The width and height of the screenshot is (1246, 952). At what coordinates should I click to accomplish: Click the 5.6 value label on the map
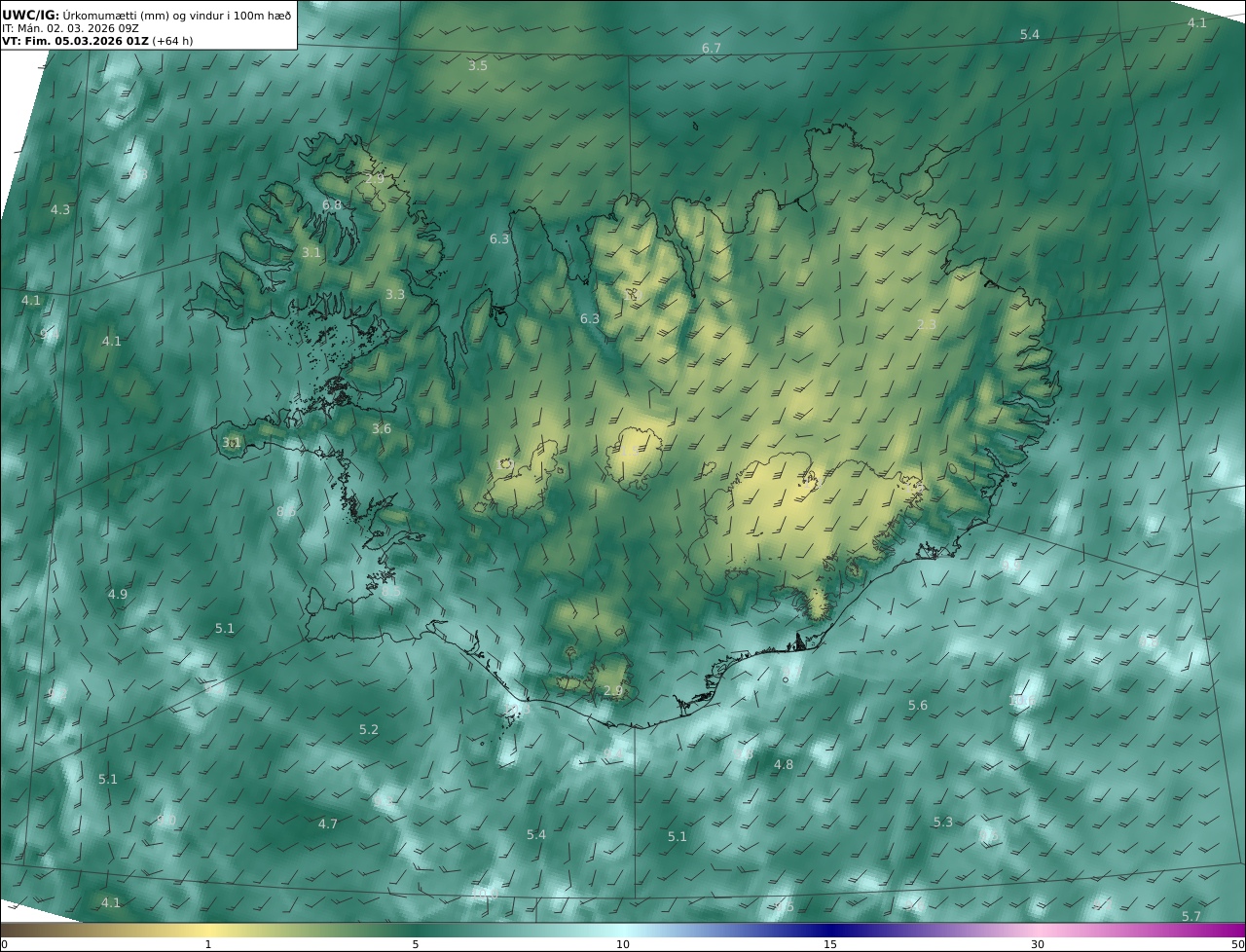pos(918,706)
